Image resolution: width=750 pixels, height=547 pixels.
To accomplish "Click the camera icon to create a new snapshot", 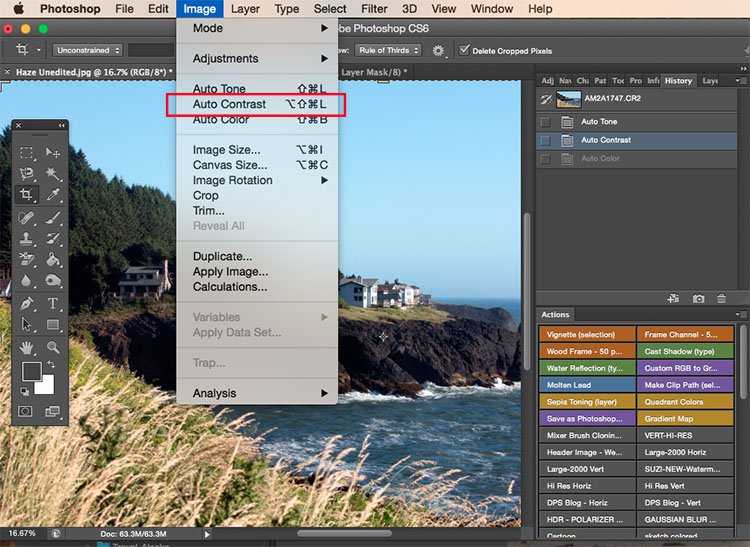I will click(699, 298).
